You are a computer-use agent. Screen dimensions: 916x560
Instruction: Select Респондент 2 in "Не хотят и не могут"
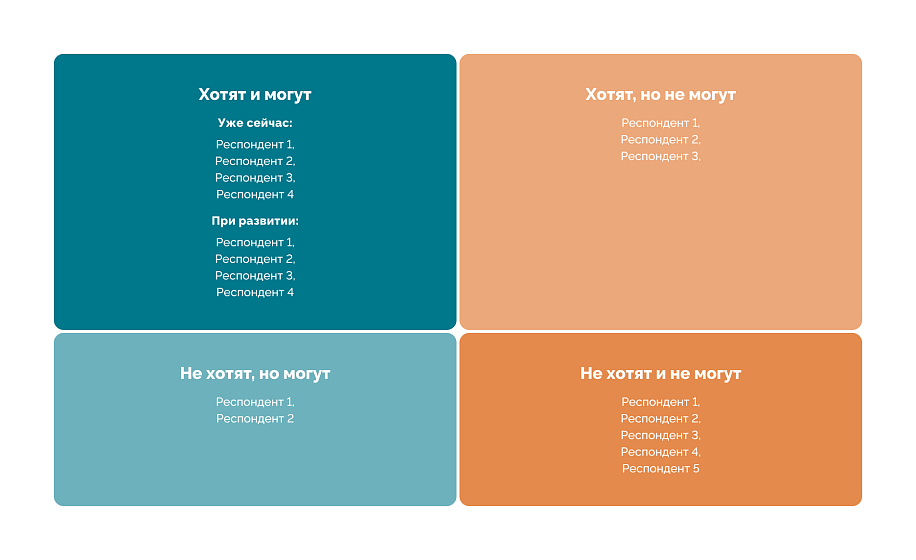click(x=660, y=419)
